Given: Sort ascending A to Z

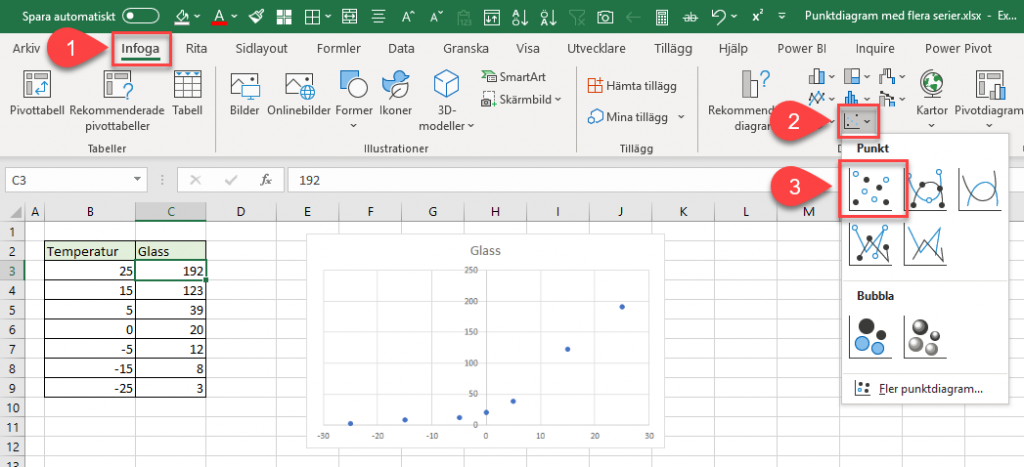Looking at the screenshot, I should point(520,16).
